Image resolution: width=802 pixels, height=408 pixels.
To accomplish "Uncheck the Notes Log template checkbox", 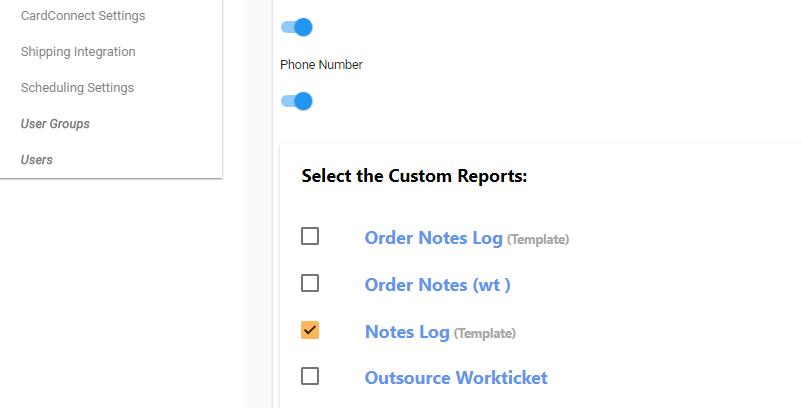I will [x=310, y=330].
